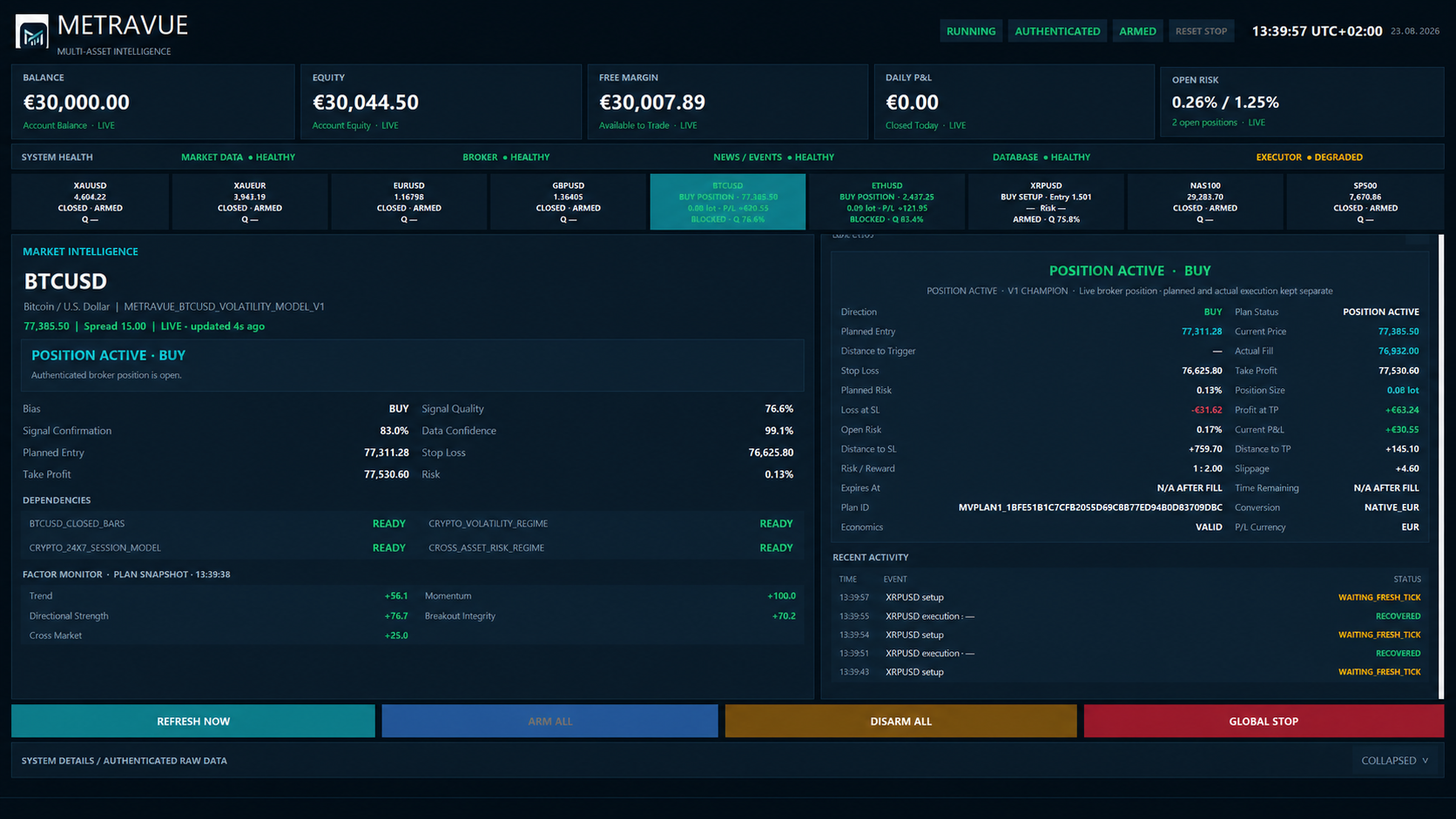The width and height of the screenshot is (1456, 819).
Task: Click the RESET STOP button
Action: point(1201,31)
